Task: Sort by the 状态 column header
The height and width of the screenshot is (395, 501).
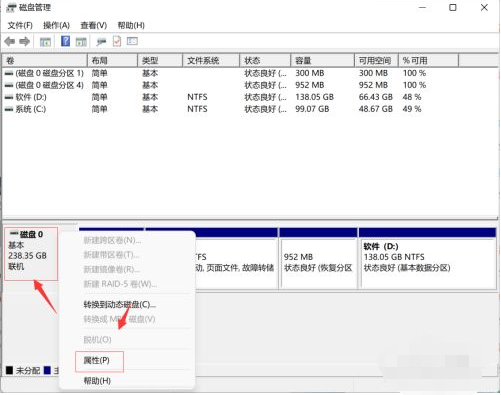Action: 265,61
